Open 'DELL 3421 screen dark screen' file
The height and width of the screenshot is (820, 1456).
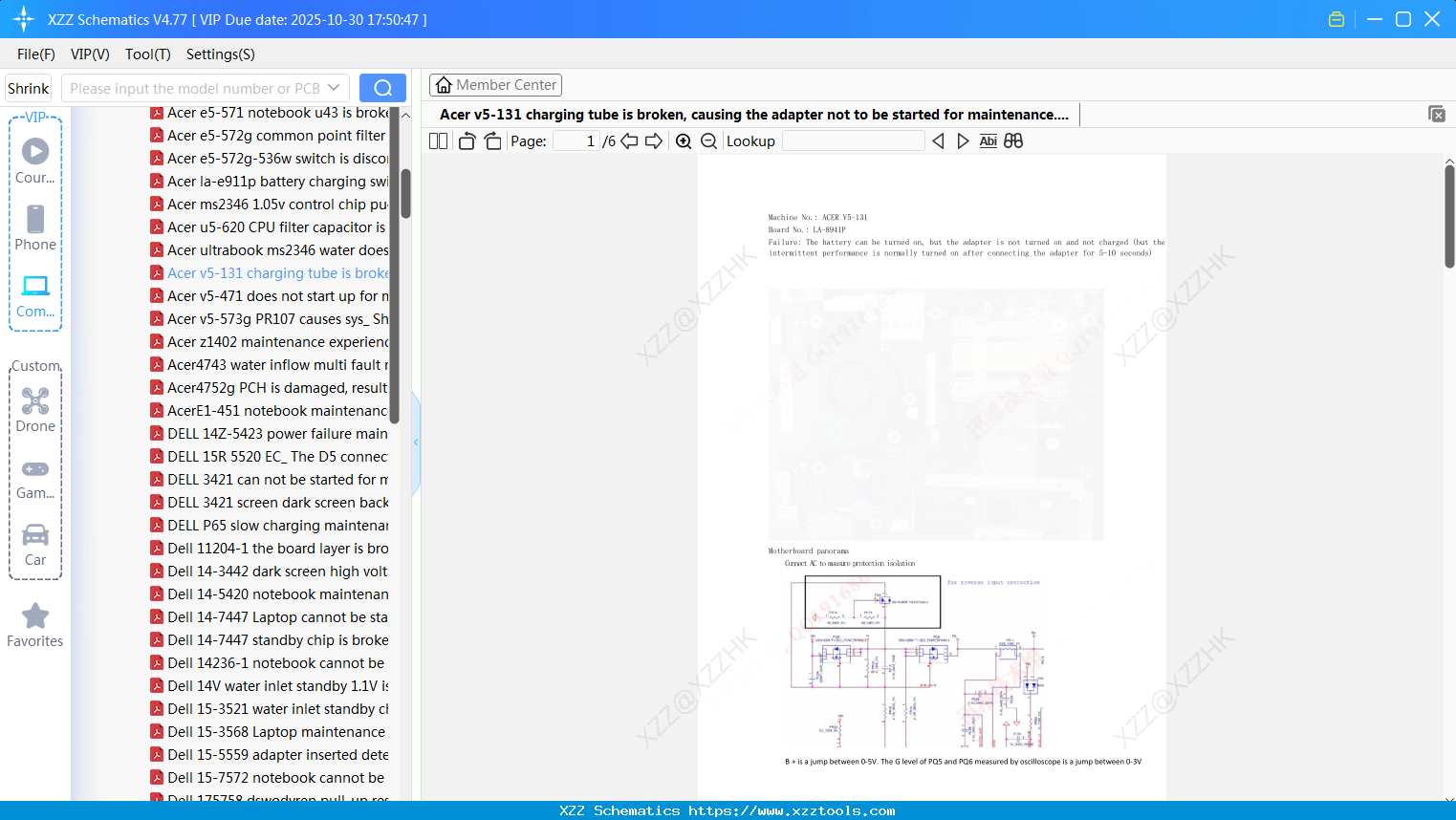pyautogui.click(x=270, y=503)
